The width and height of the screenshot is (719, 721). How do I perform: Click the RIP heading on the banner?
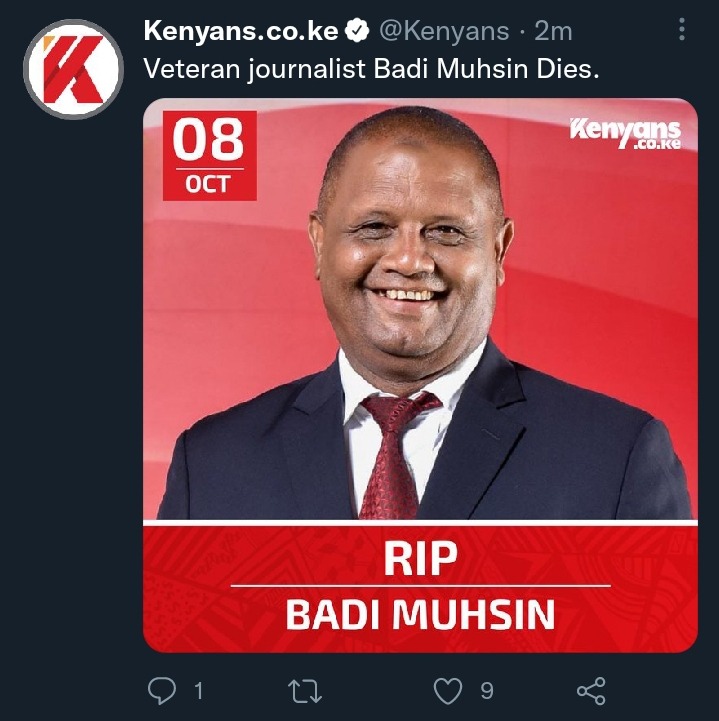coord(420,558)
